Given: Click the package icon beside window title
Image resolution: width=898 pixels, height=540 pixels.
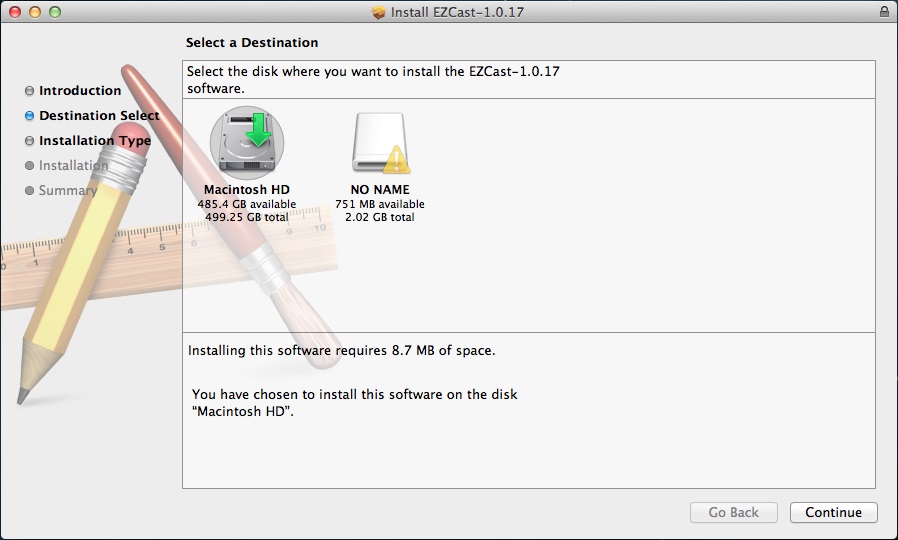Looking at the screenshot, I should (x=378, y=12).
